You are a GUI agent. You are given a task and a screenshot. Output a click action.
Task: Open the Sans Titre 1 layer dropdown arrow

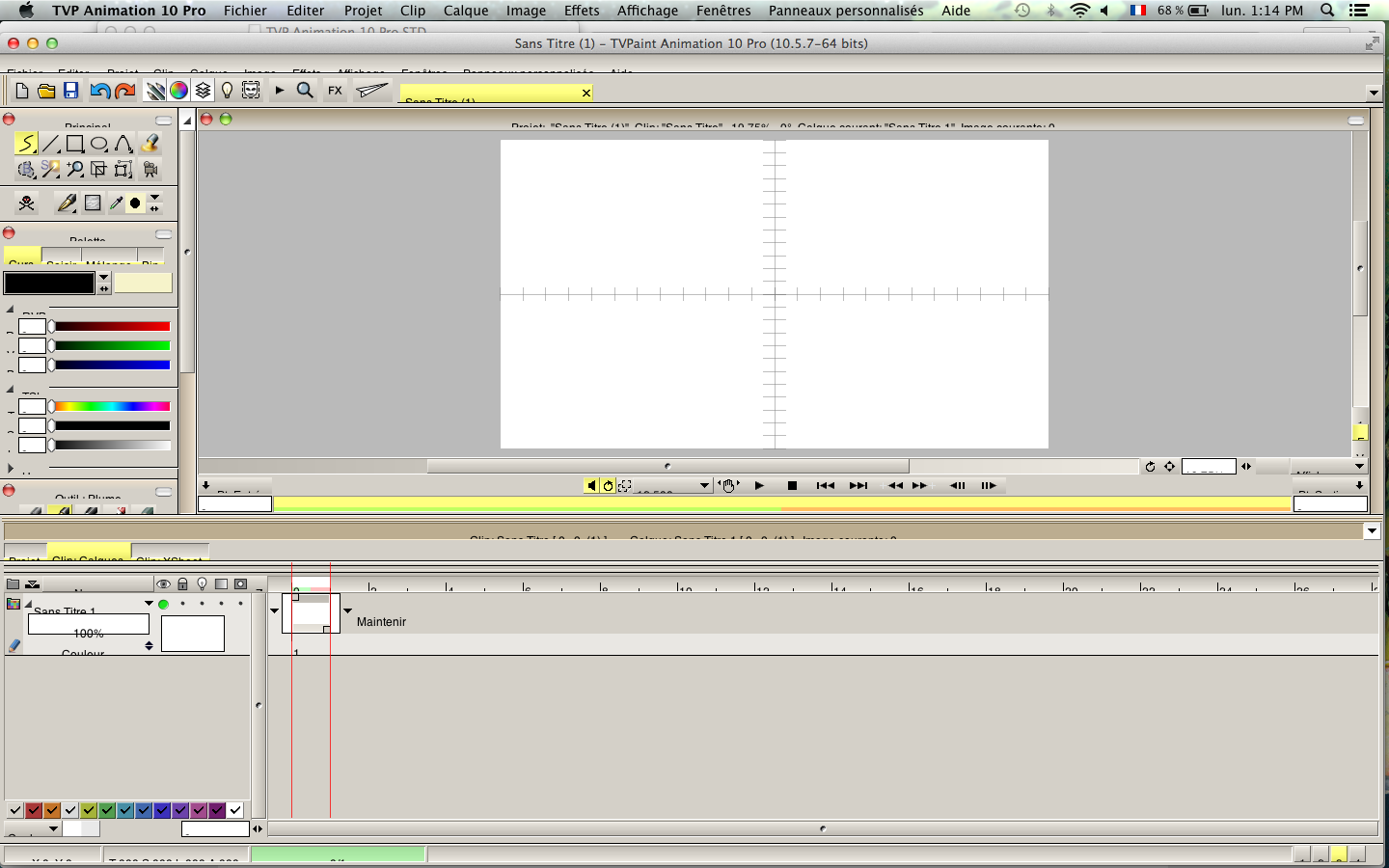tap(149, 604)
